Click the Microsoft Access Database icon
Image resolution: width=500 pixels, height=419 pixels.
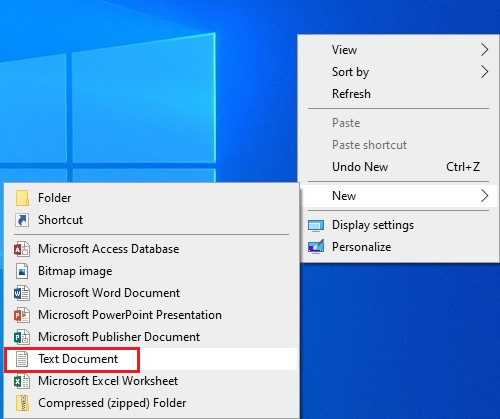tap(22, 249)
